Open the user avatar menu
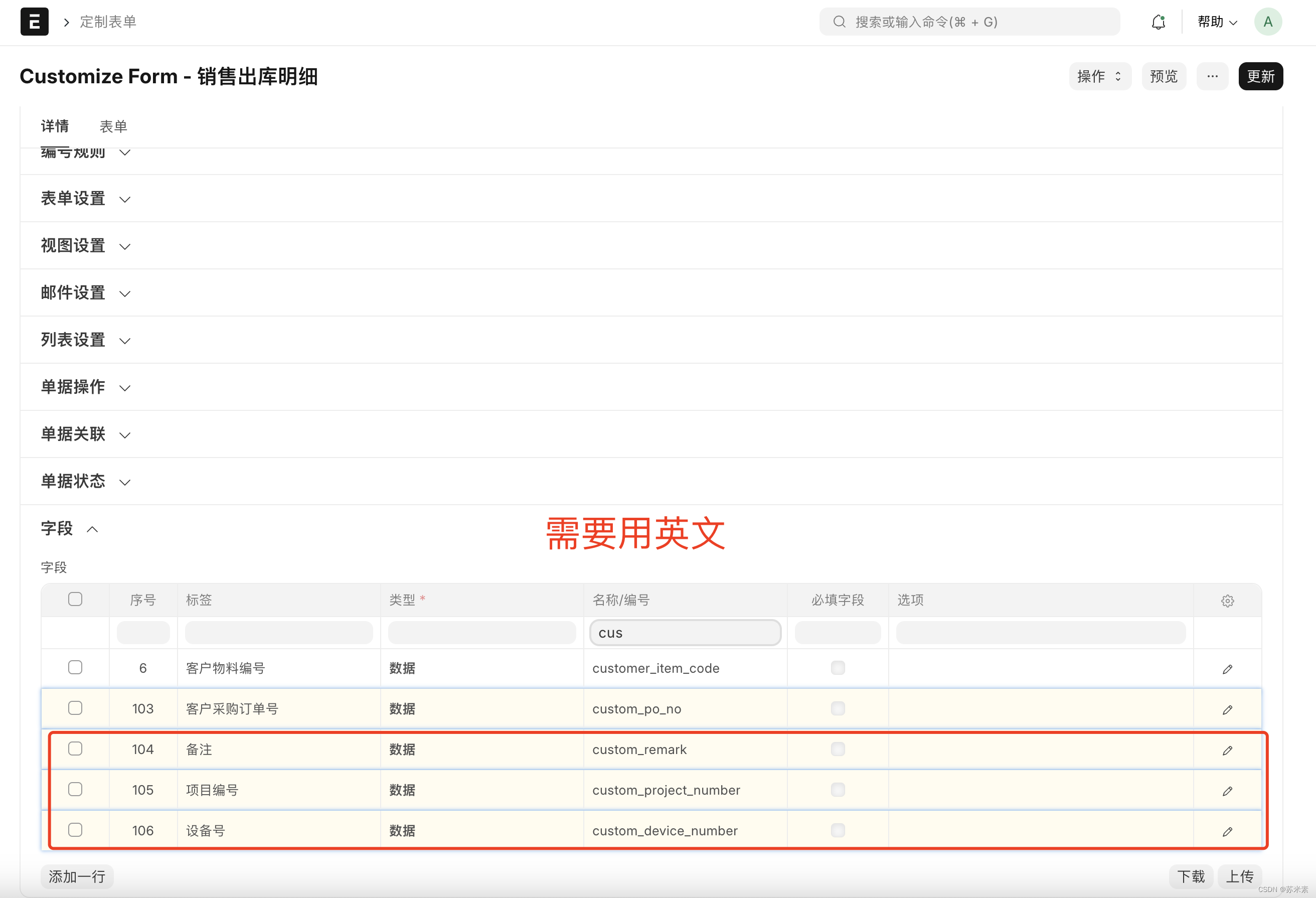Image resolution: width=1316 pixels, height=898 pixels. coord(1268,22)
